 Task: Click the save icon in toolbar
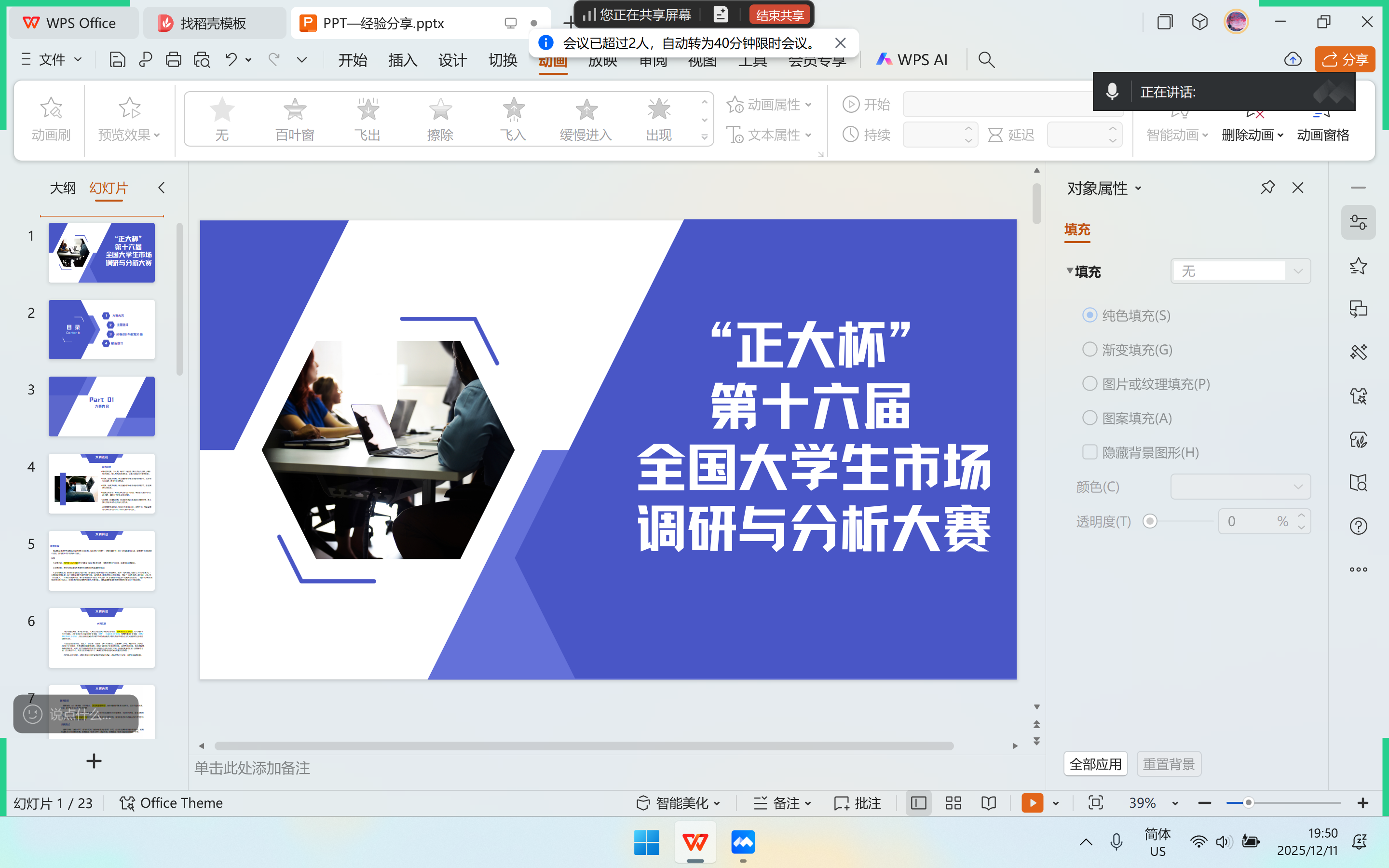pos(117,60)
